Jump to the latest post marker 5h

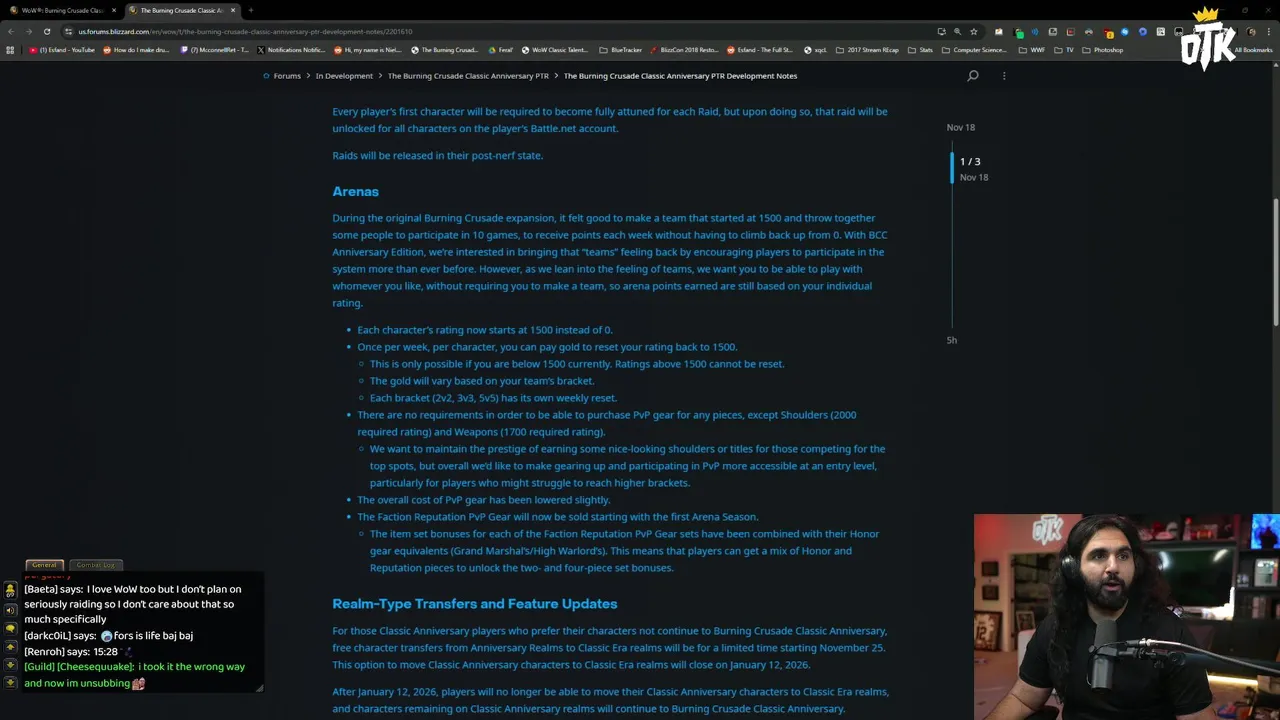tap(952, 340)
